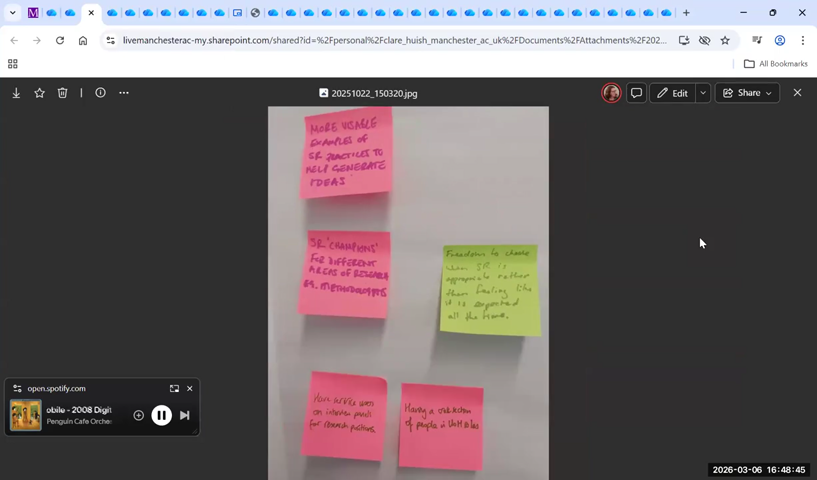Open the file details info pane
Image resolution: width=817 pixels, height=480 pixels.
click(100, 93)
